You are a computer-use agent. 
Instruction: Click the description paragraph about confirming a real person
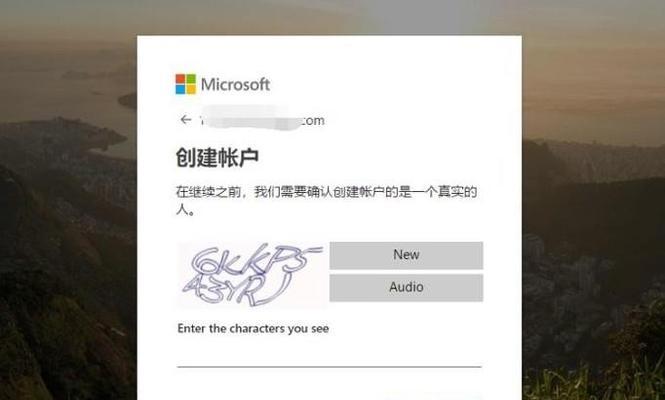pos(327,200)
